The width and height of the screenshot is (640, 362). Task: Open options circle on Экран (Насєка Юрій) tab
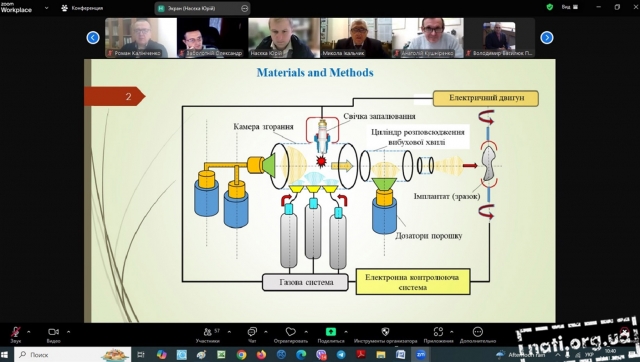244,8
